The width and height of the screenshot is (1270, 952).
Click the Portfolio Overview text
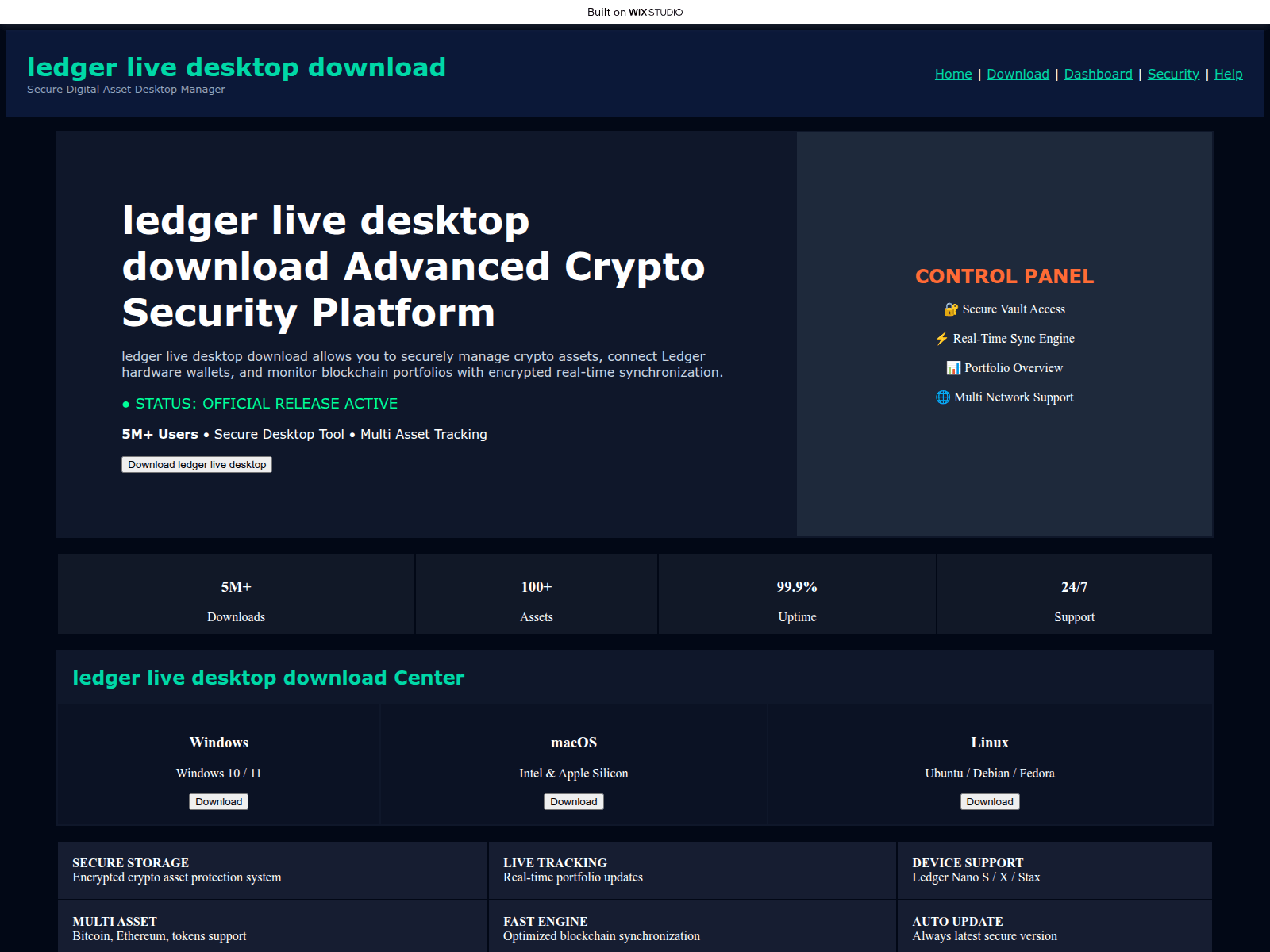click(x=1014, y=368)
